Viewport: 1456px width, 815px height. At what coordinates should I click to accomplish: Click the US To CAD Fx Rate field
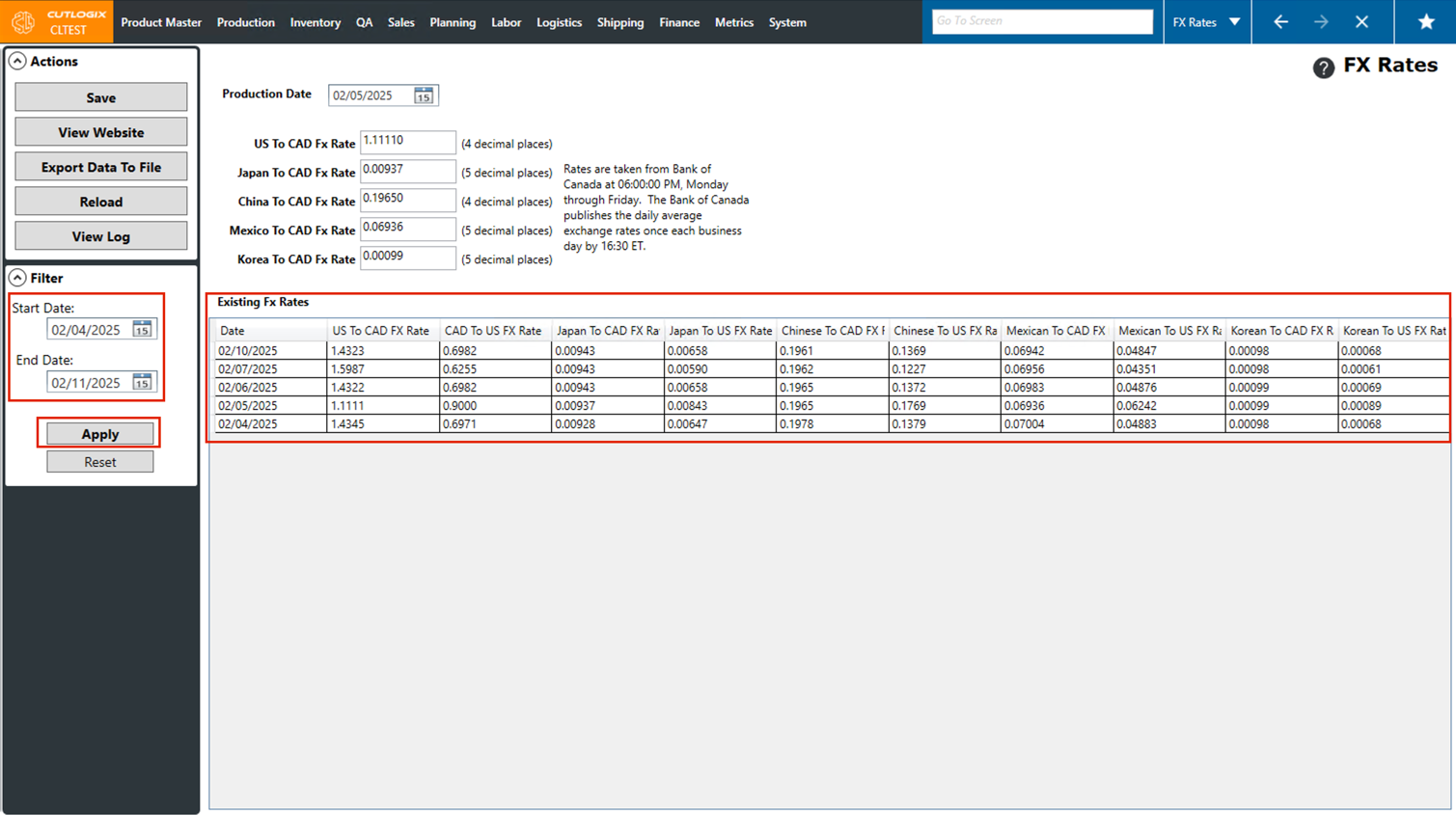point(407,142)
